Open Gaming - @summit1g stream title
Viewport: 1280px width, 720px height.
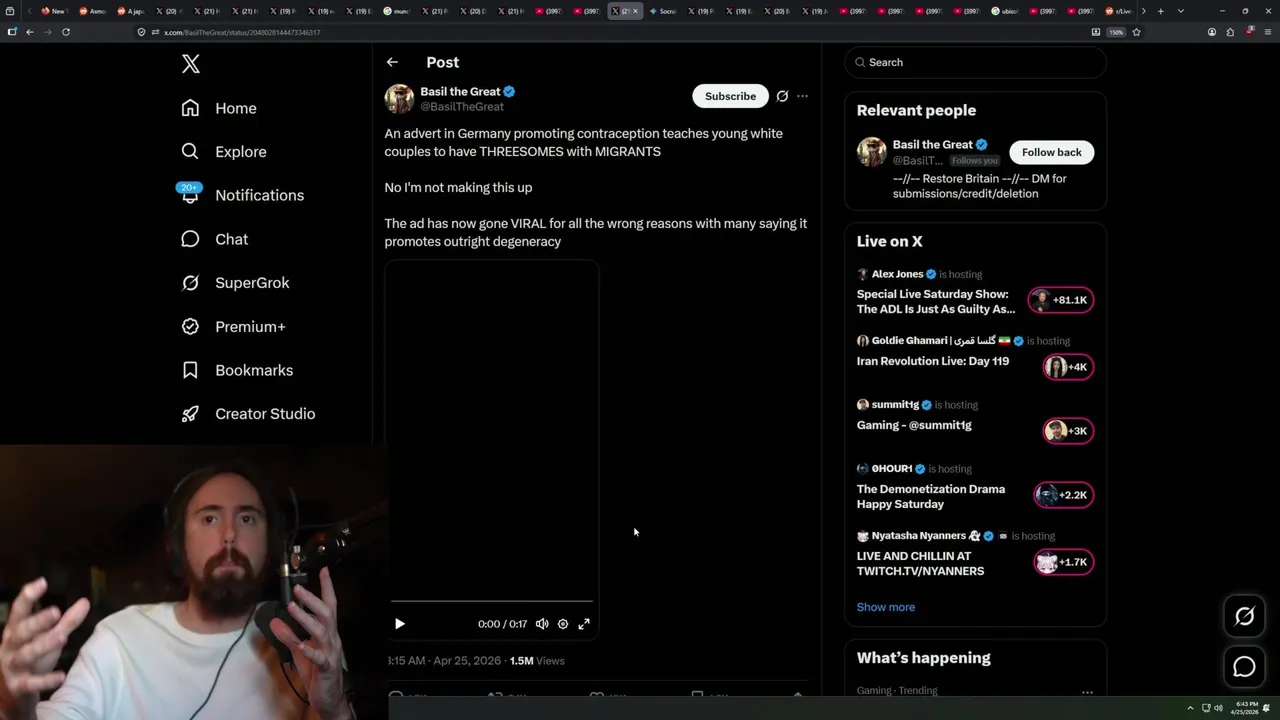[914, 425]
